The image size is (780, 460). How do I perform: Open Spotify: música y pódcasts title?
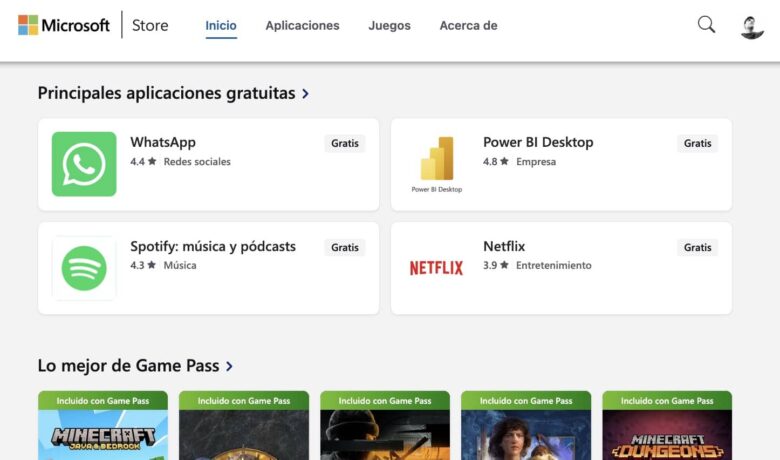pos(213,246)
